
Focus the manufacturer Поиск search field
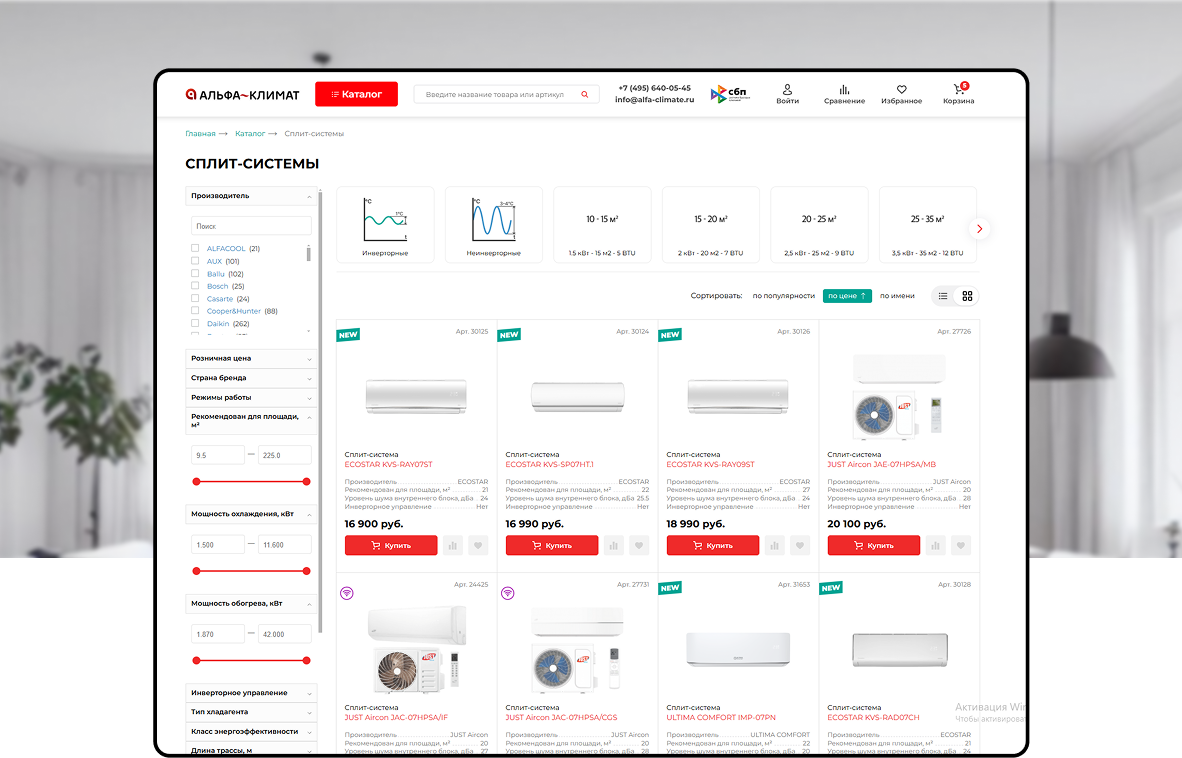tap(251, 226)
